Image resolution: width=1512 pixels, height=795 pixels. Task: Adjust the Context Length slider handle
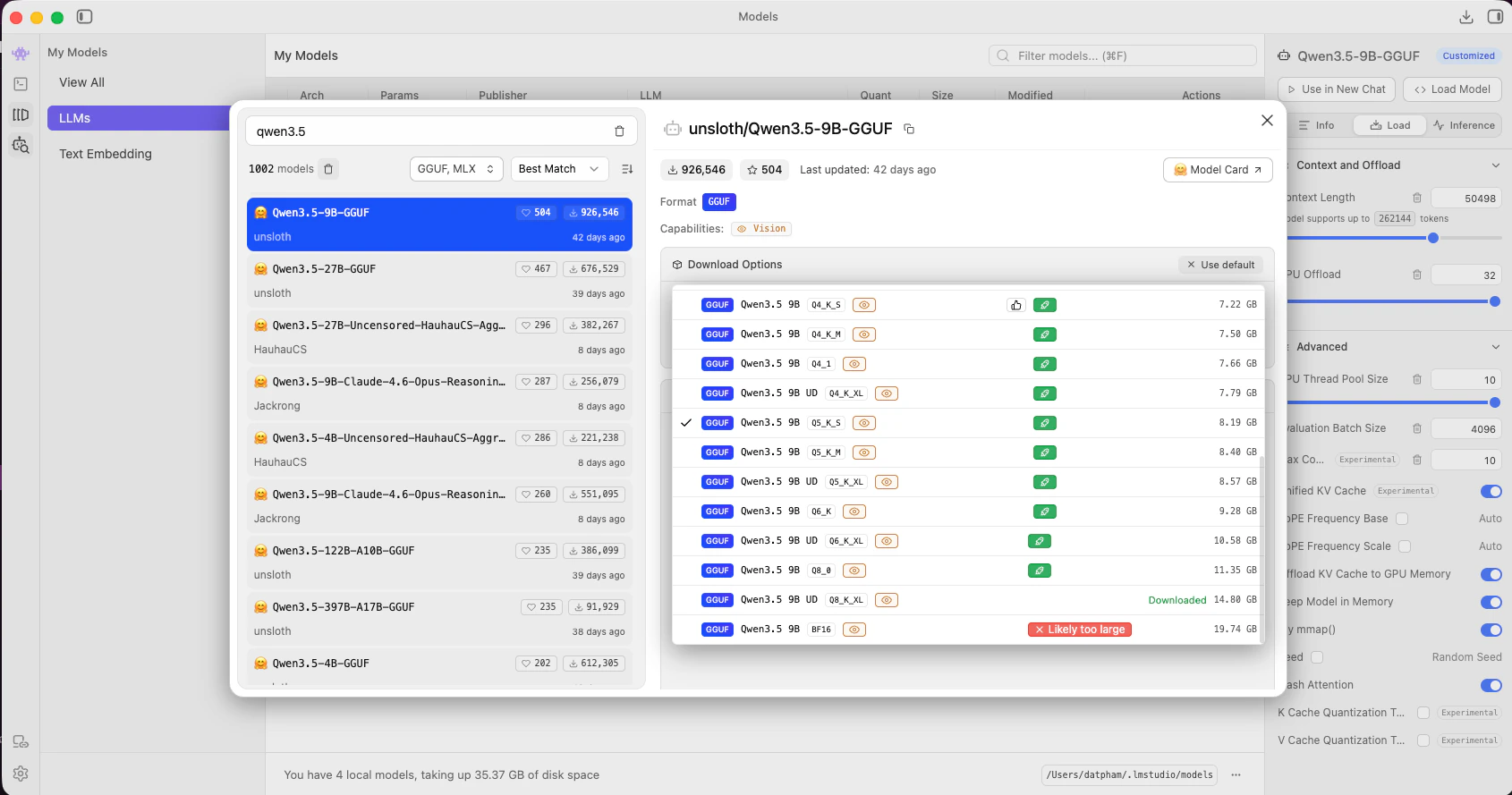(x=1433, y=238)
